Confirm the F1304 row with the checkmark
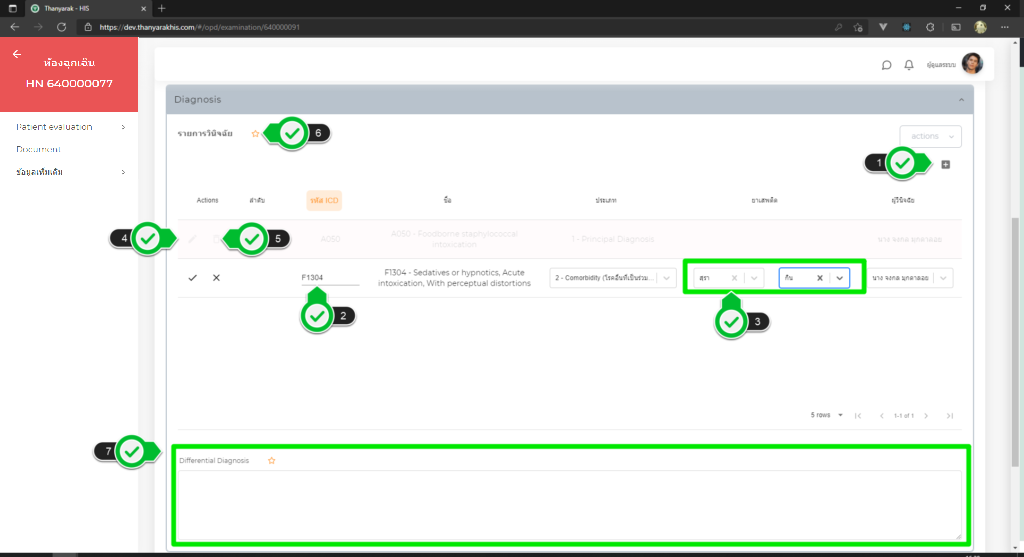Screen dimensions: 1024x557 click(192, 277)
